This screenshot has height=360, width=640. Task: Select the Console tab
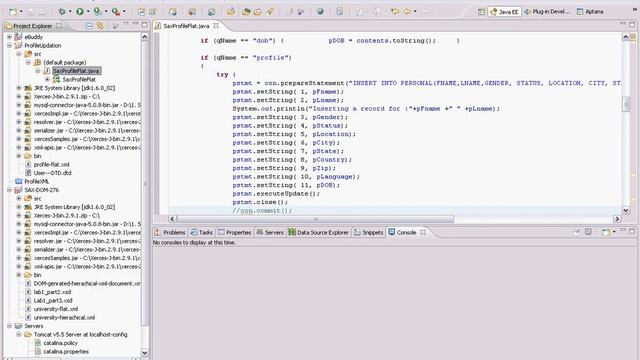point(402,232)
